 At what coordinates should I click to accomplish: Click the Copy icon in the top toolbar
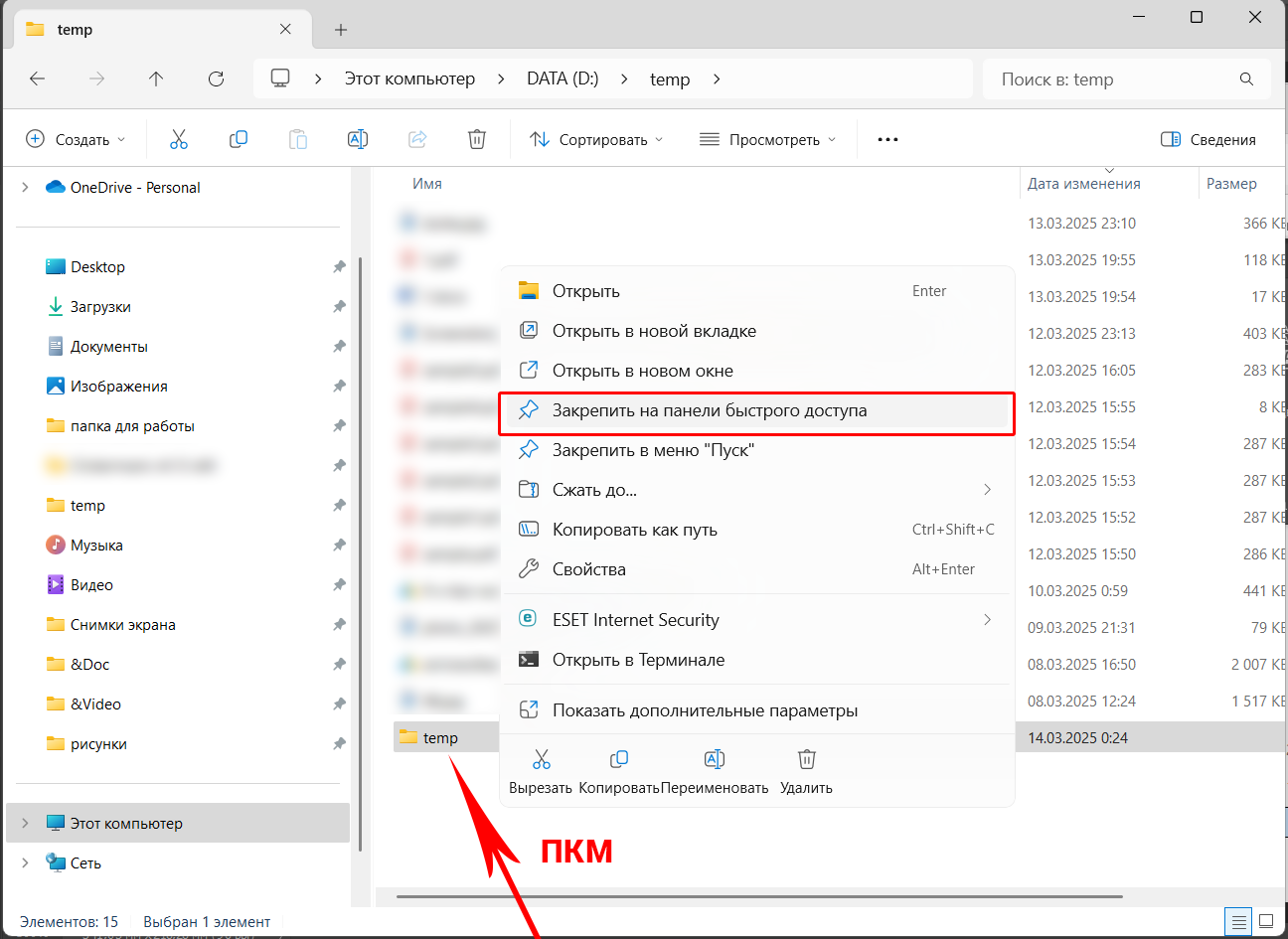(239, 140)
